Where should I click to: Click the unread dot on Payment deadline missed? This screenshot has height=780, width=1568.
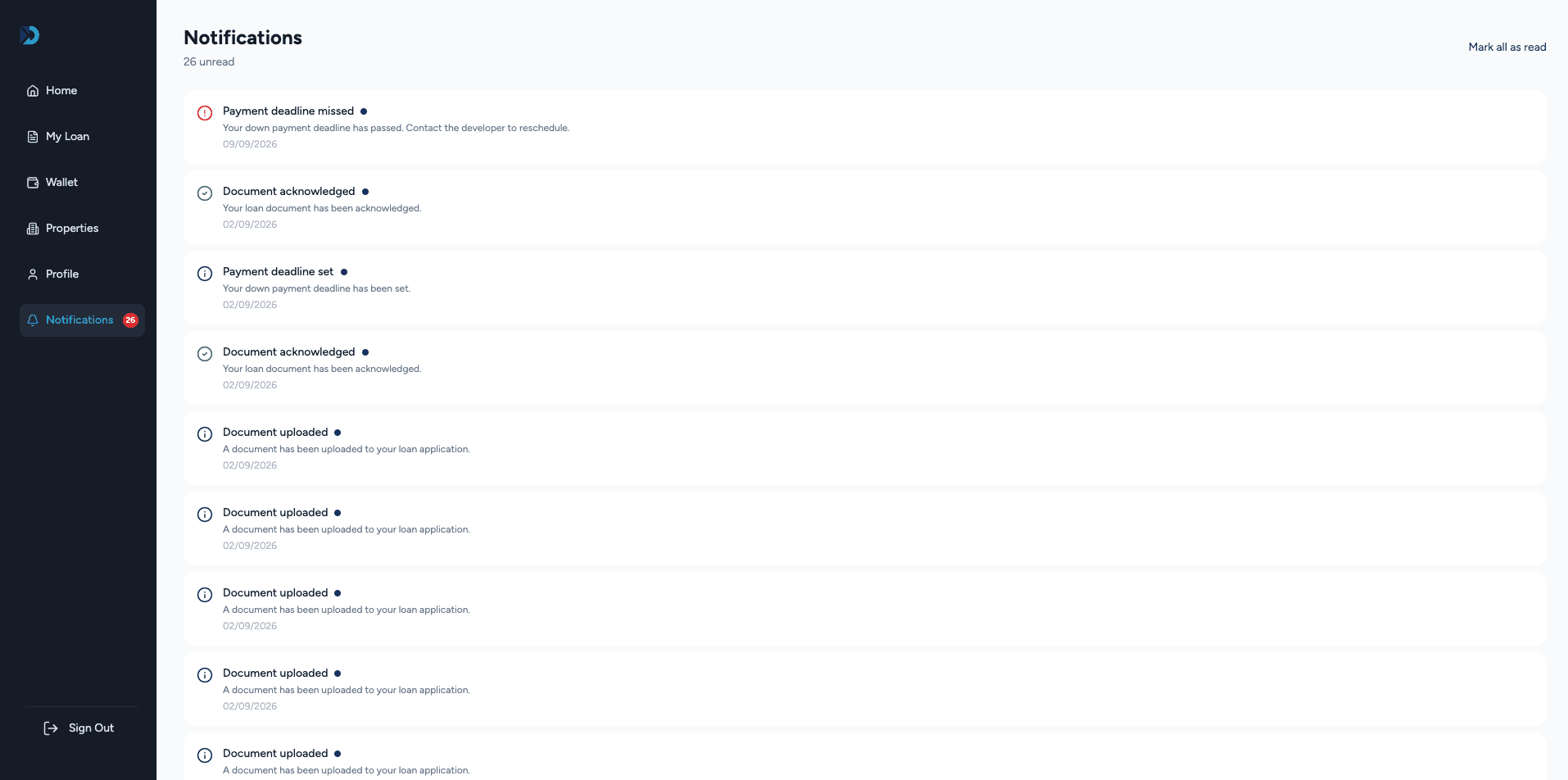(364, 111)
